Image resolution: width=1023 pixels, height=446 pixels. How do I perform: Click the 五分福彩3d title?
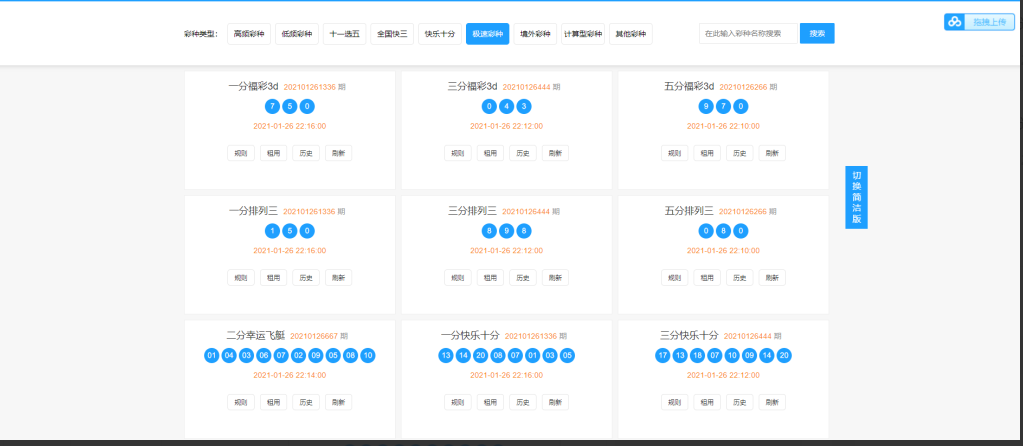pyautogui.click(x=690, y=86)
